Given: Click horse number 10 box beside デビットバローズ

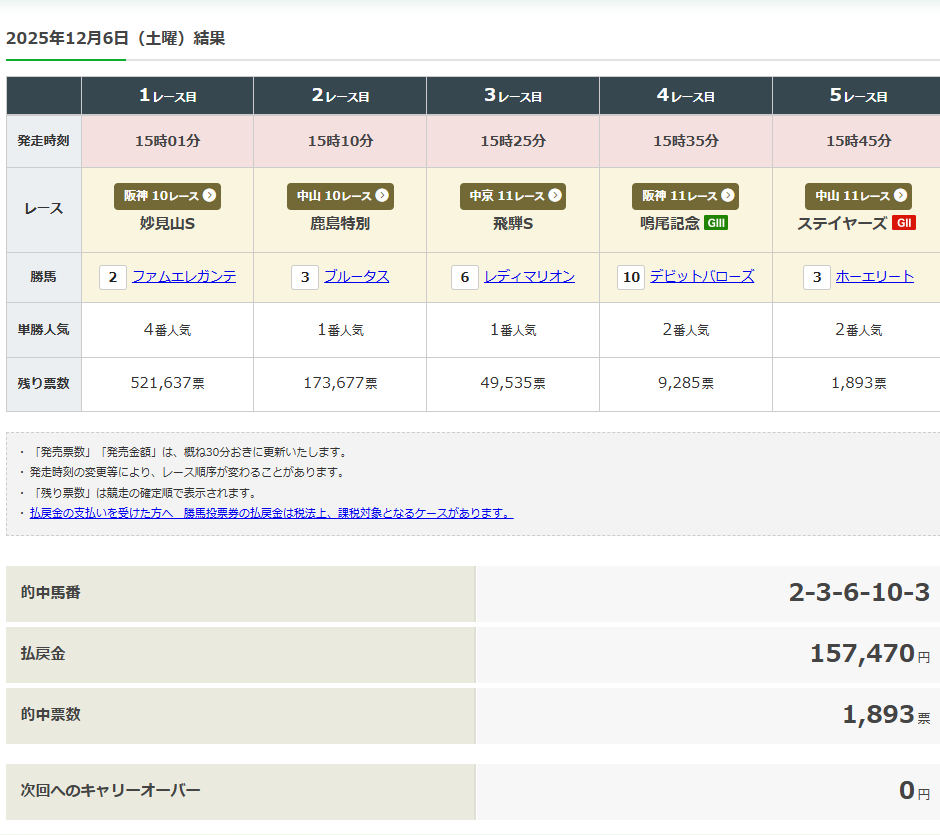Looking at the screenshot, I should 631,277.
